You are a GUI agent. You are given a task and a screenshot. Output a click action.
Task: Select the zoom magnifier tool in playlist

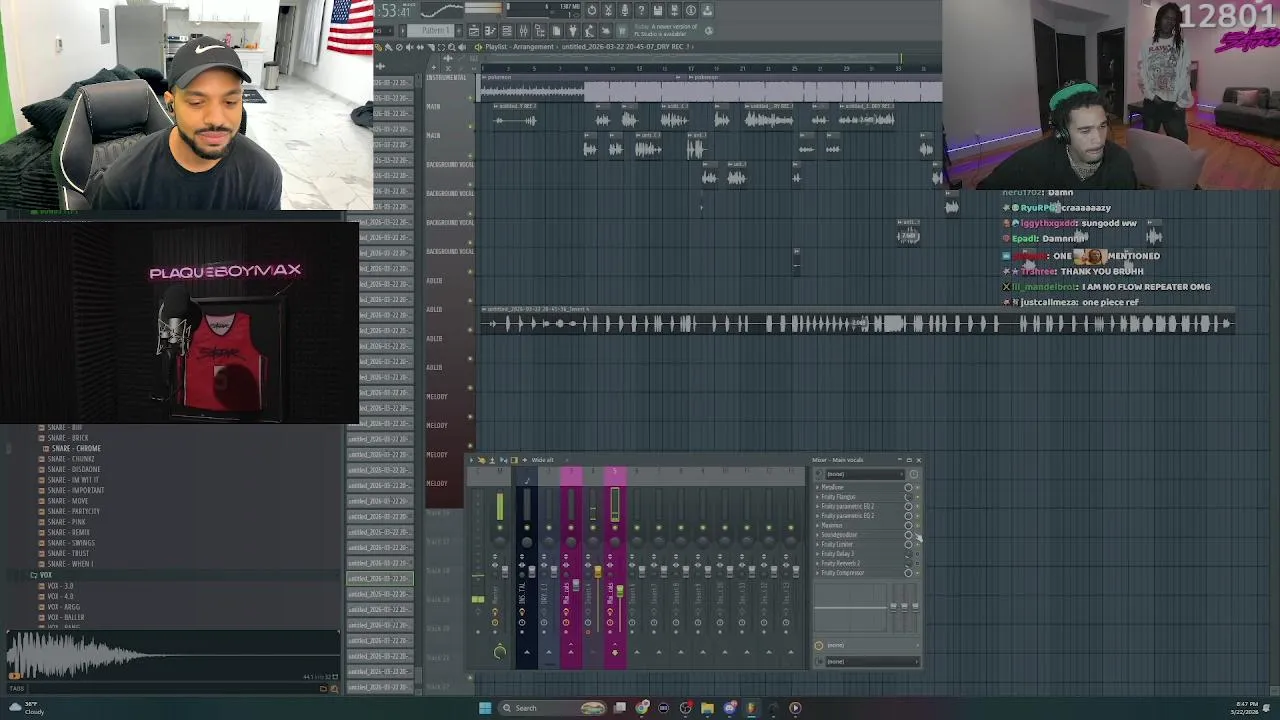(451, 47)
